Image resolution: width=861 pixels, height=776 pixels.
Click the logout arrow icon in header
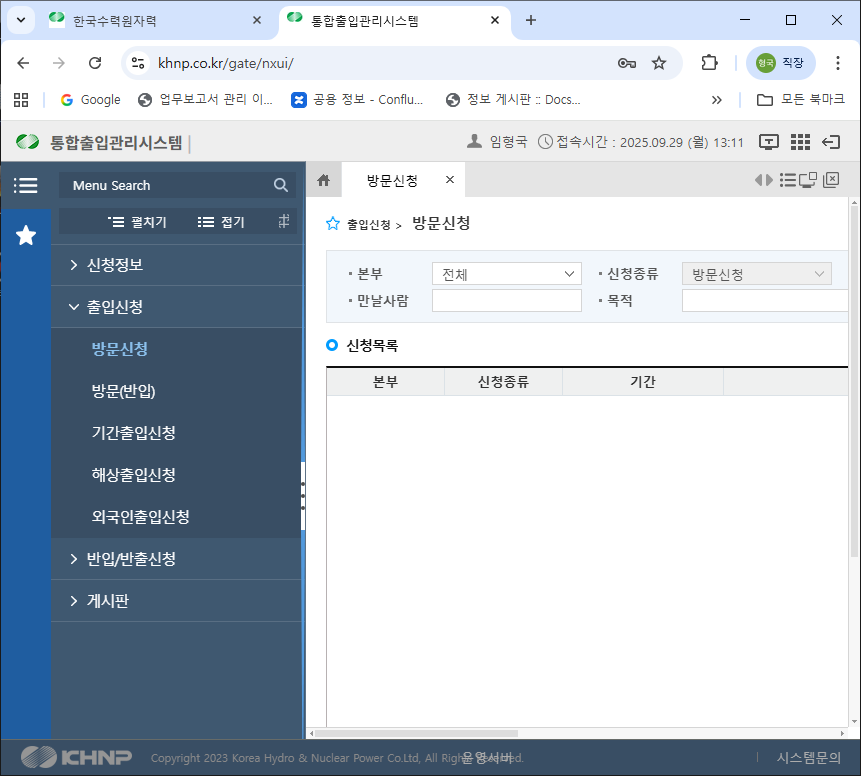point(830,142)
